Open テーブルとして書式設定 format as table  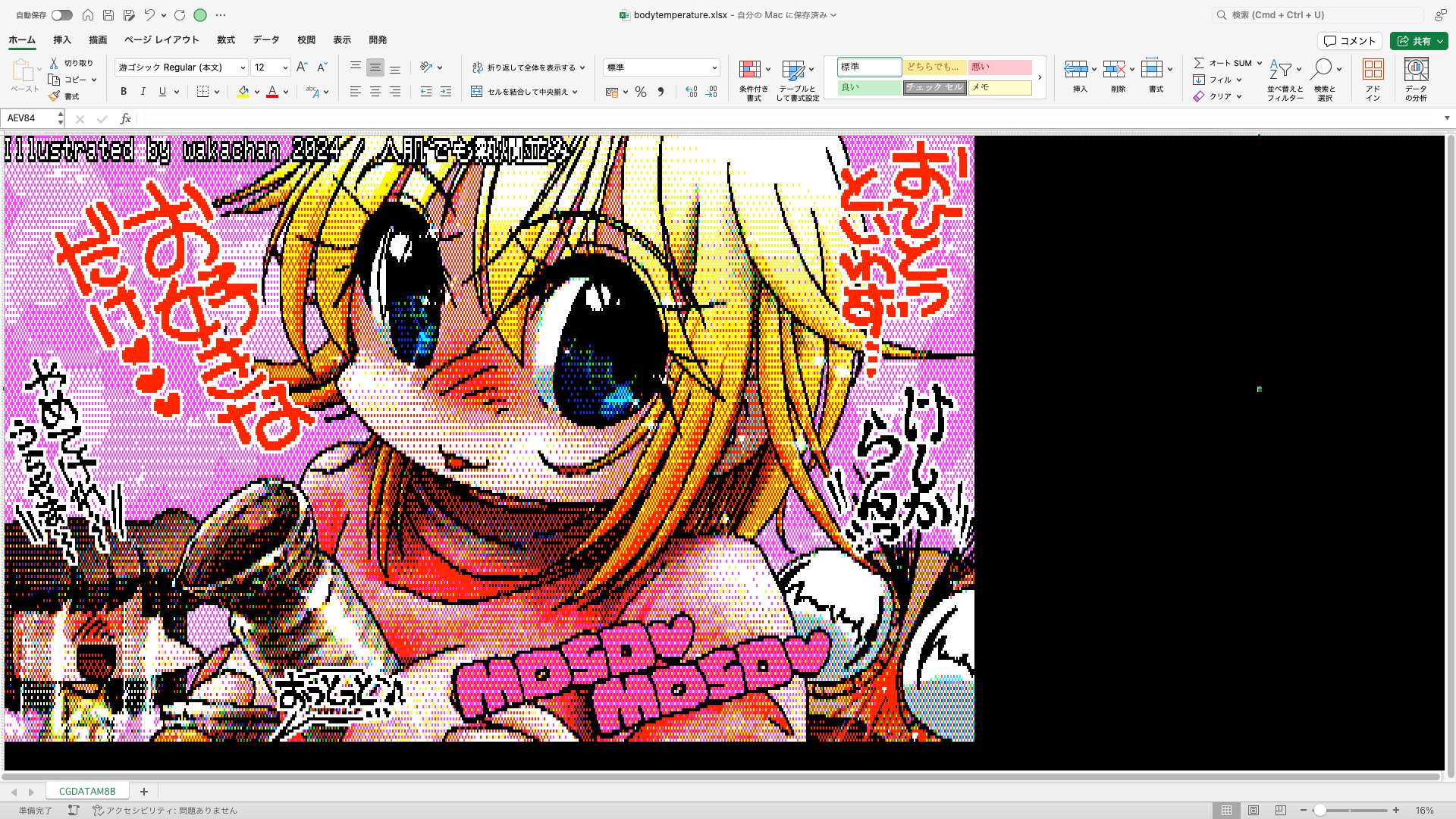coord(797,80)
